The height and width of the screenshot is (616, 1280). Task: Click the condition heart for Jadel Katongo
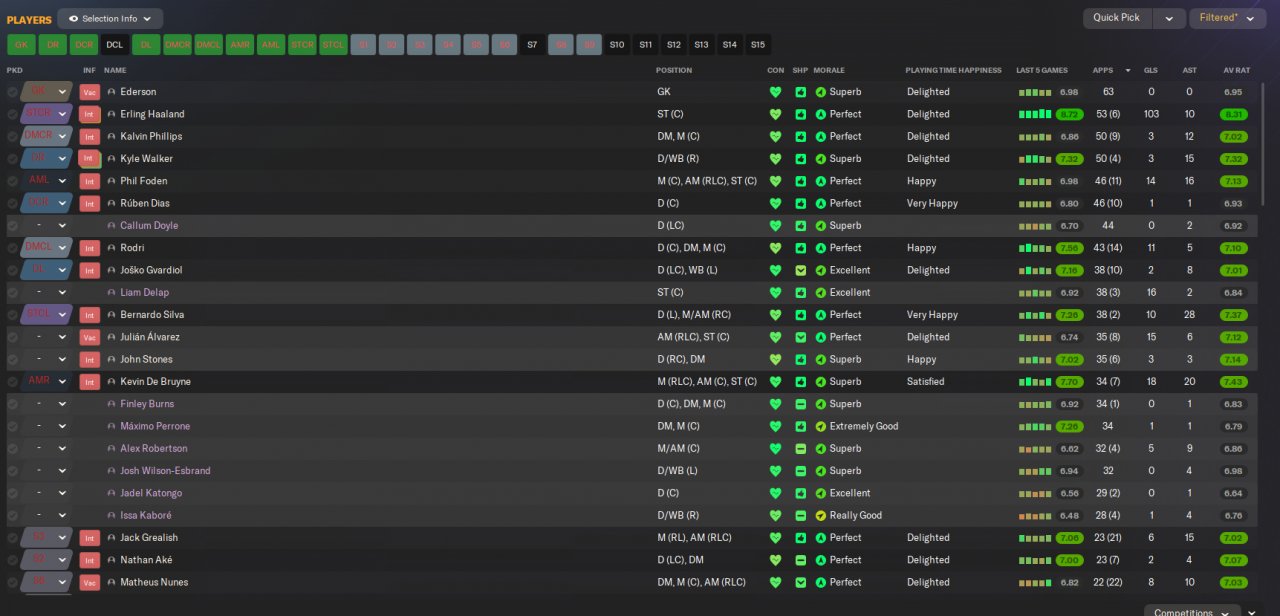click(775, 493)
